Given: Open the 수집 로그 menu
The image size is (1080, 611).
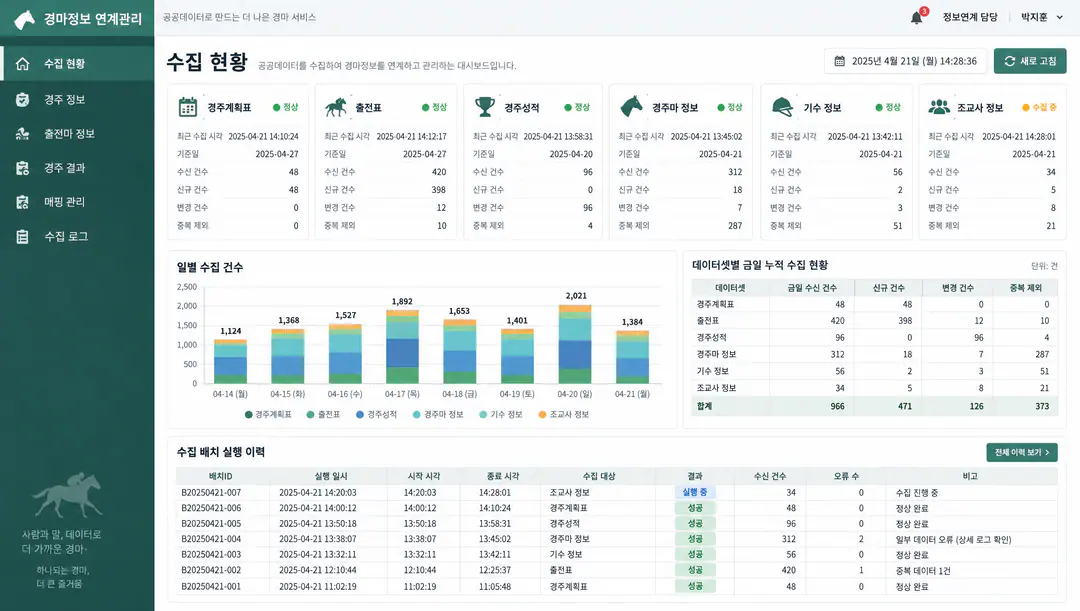Looking at the screenshot, I should pyautogui.click(x=66, y=237).
